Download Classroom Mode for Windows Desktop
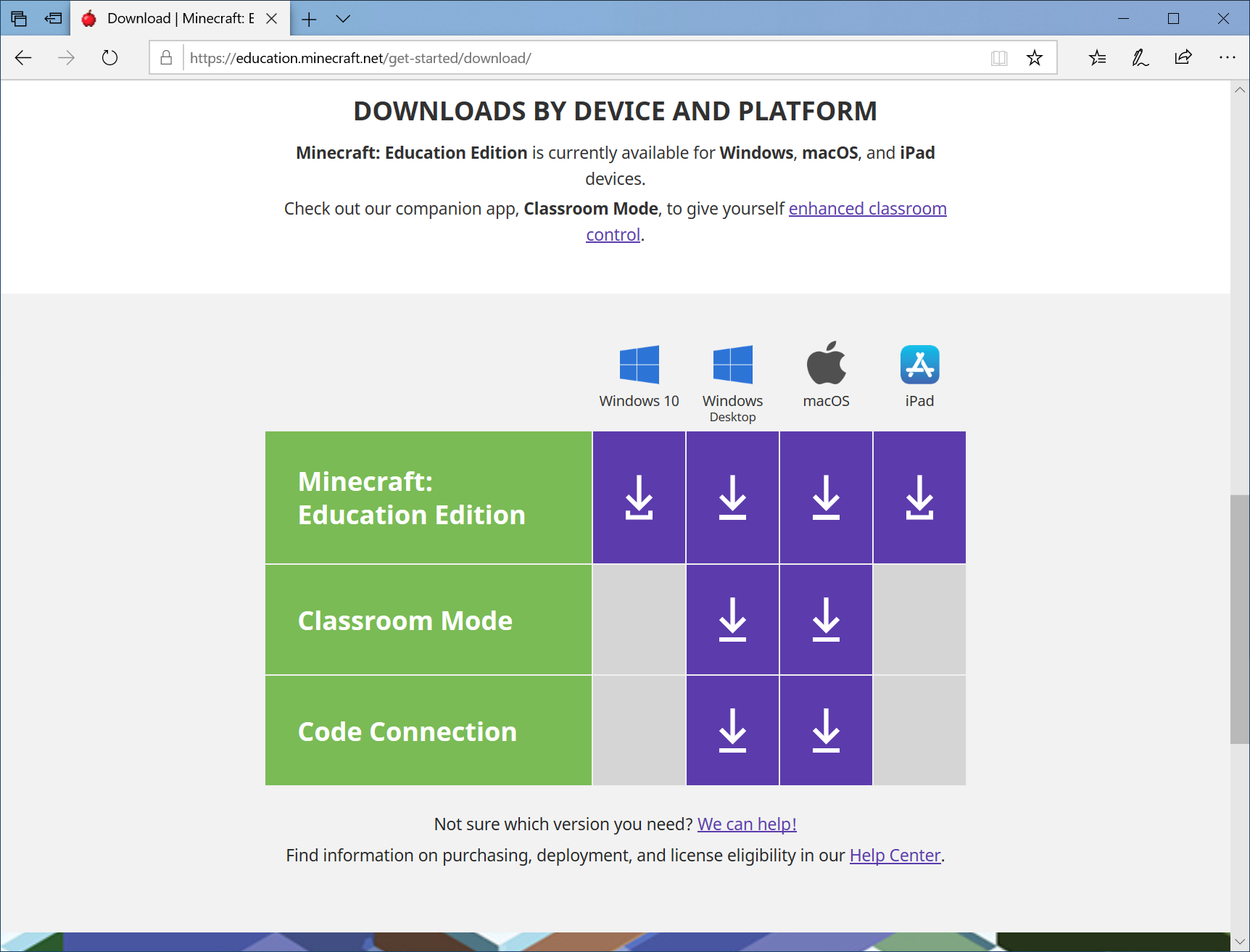1250x952 pixels. point(732,620)
